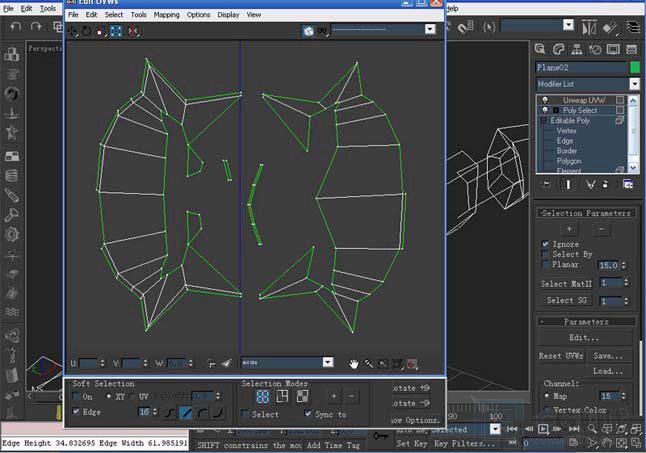Viewport: 646px width, 453px height.
Task: Select the Pan hand tool
Action: coord(354,364)
